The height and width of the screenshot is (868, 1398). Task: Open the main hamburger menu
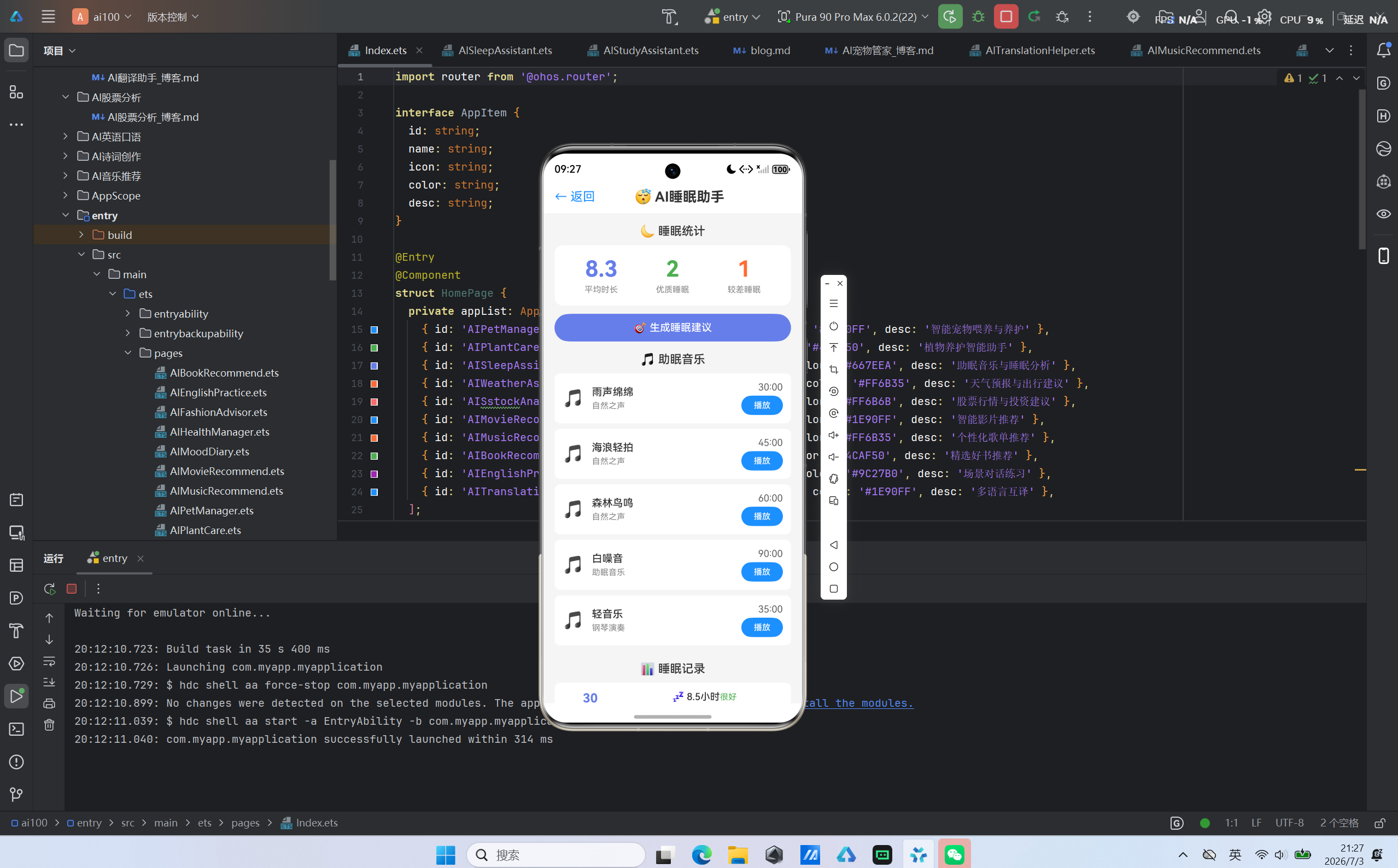pyautogui.click(x=48, y=16)
